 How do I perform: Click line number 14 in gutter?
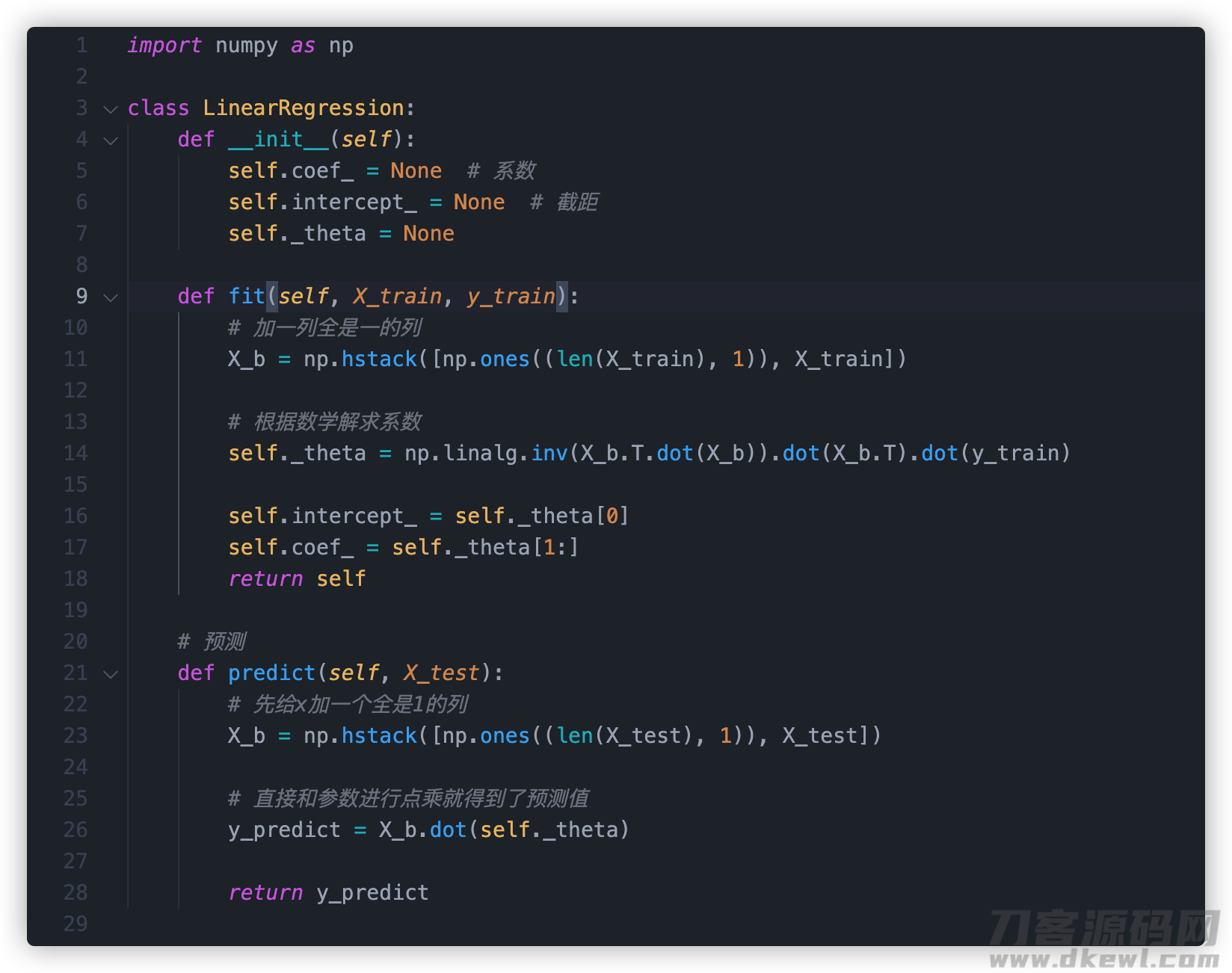(x=76, y=454)
